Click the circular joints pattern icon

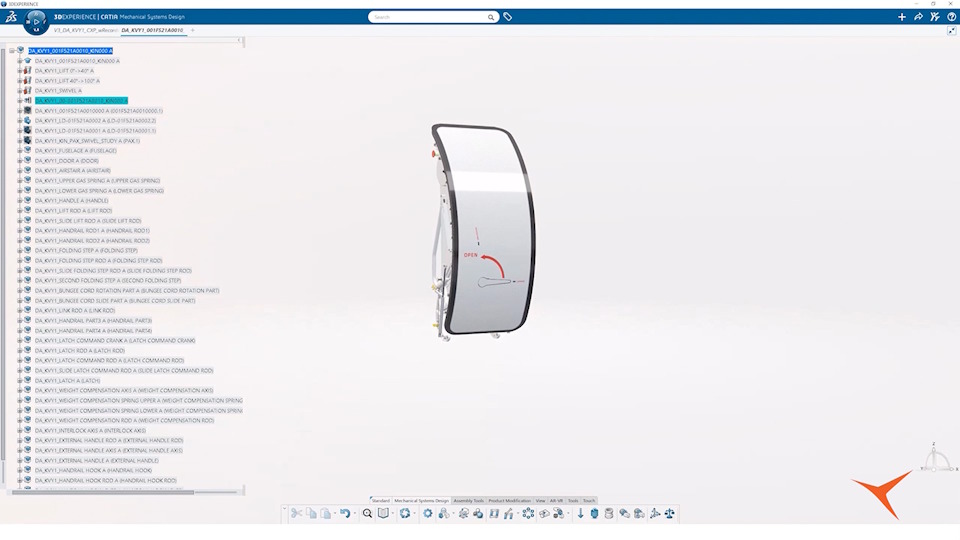528,514
